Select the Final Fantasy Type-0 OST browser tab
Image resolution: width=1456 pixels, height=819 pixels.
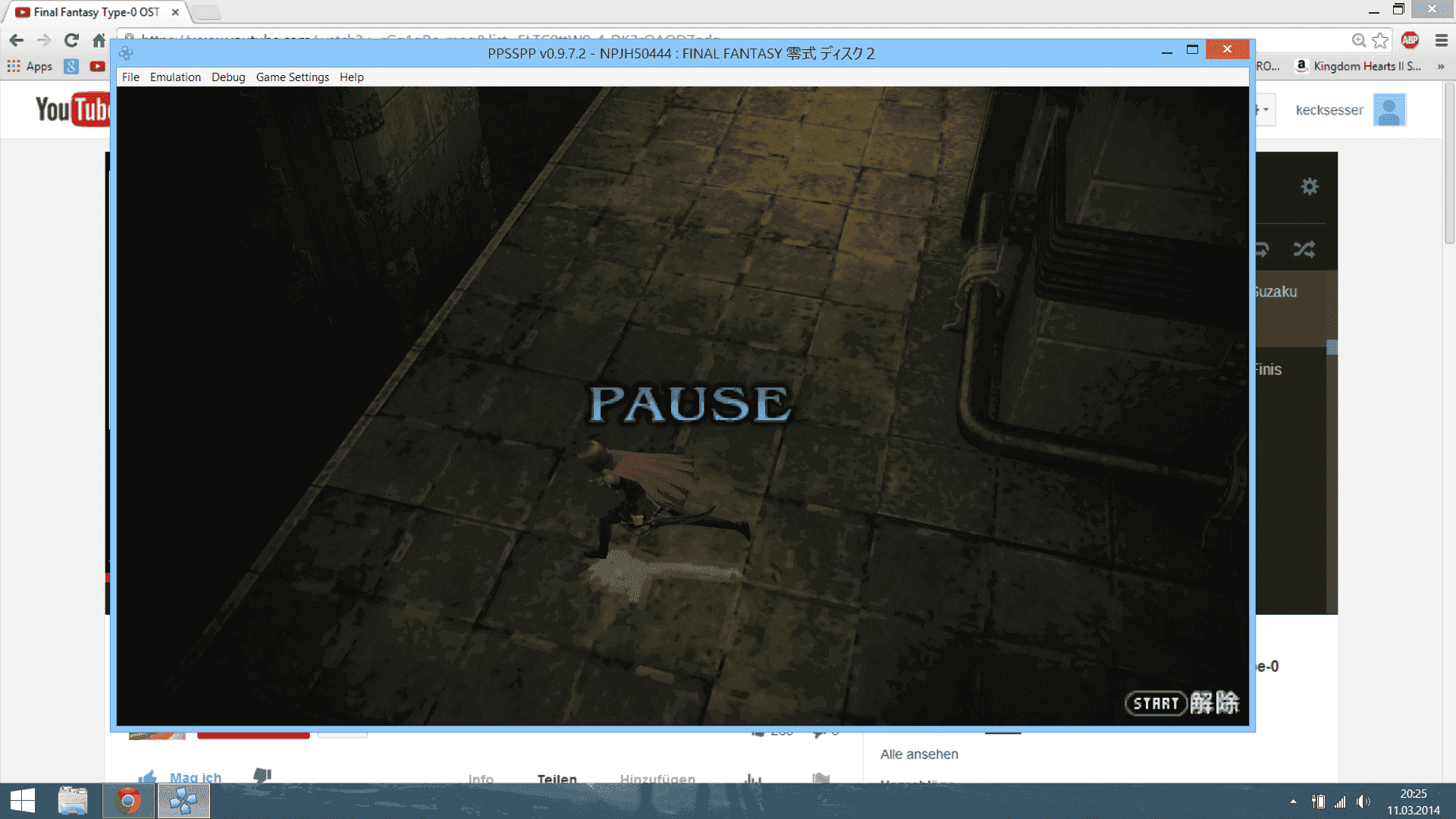(x=96, y=12)
